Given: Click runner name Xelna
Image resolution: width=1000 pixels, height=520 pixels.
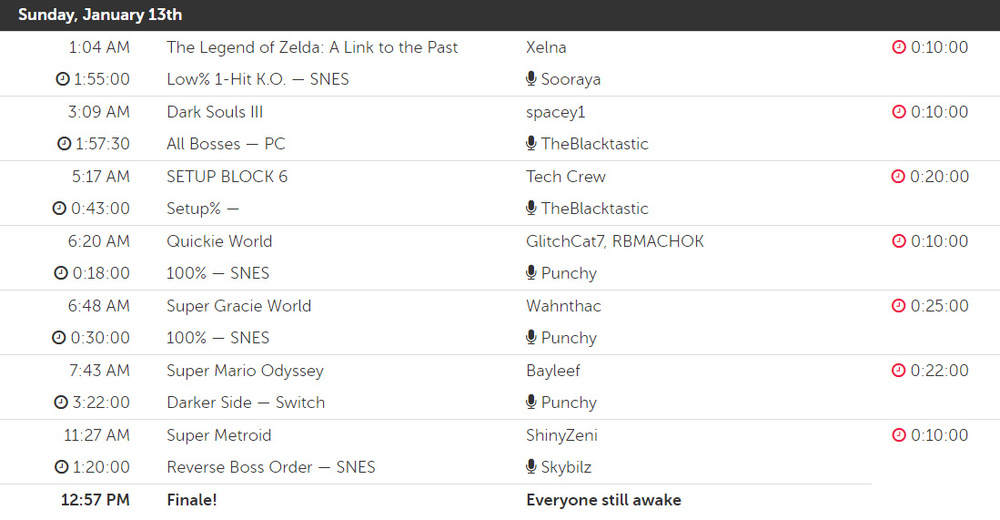Looking at the screenshot, I should (546, 47).
